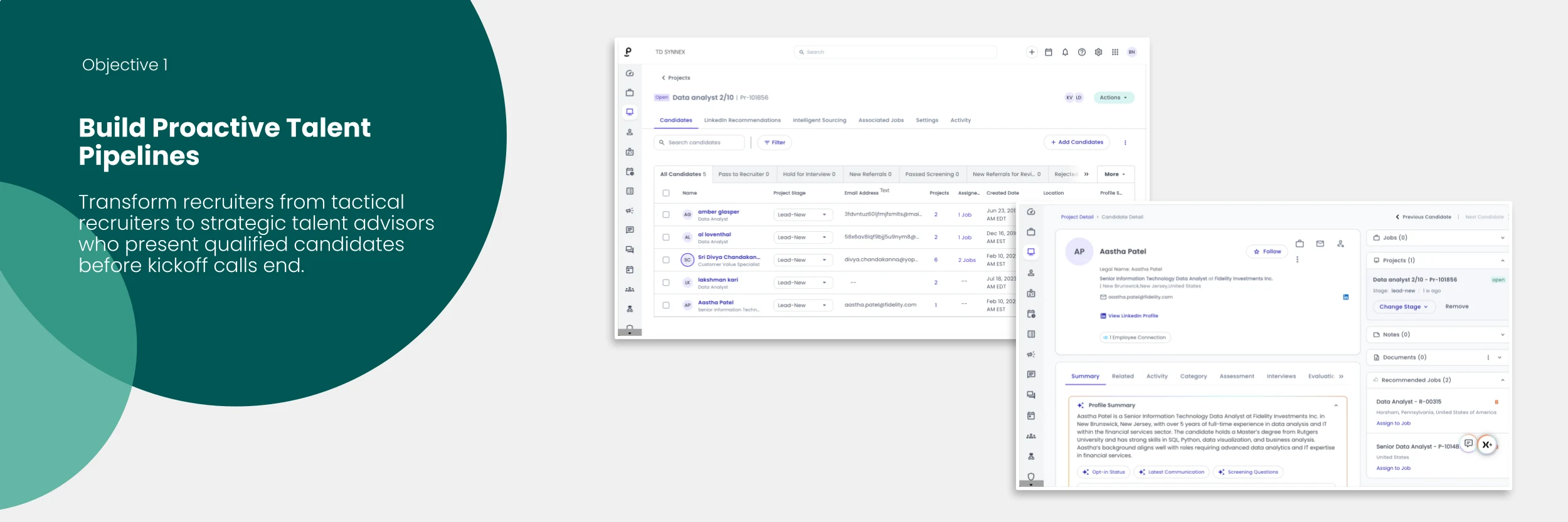Viewport: 1568px width, 522px height.
Task: Open dashboard gauge icon in project window sidebar
Action: [x=630, y=73]
